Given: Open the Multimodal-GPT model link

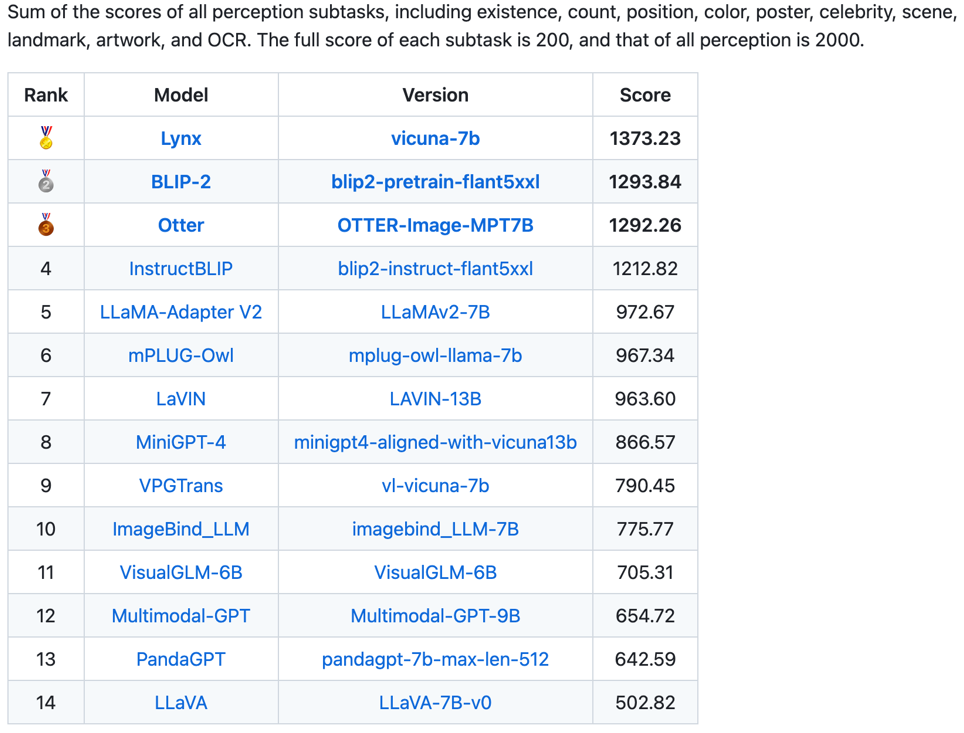Looking at the screenshot, I should 181,616.
